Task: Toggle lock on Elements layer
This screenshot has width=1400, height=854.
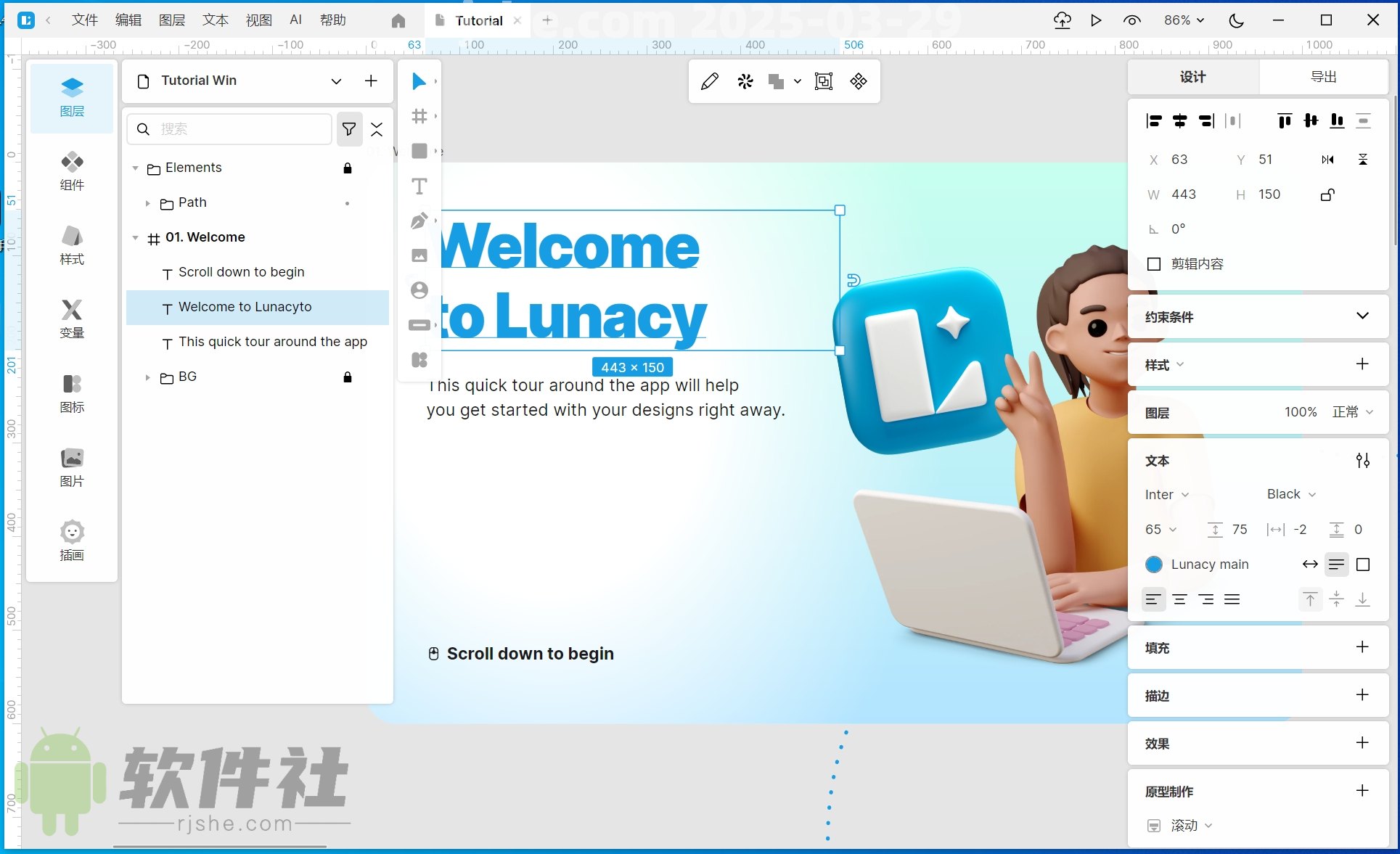Action: coord(348,168)
